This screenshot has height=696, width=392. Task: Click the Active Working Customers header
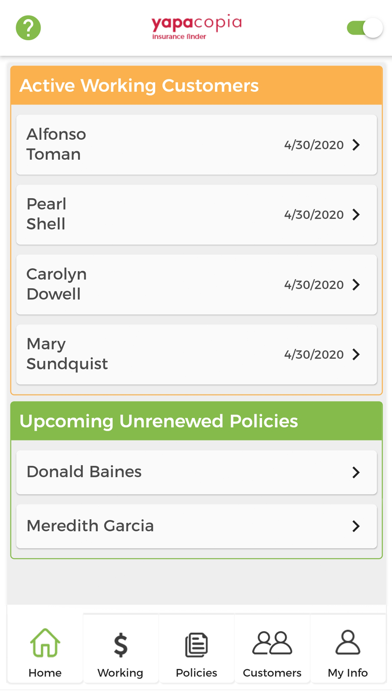[196, 86]
